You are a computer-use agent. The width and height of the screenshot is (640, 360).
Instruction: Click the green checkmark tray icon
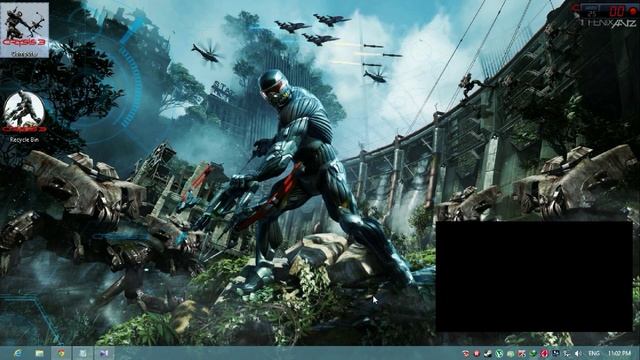pyautogui.click(x=533, y=353)
